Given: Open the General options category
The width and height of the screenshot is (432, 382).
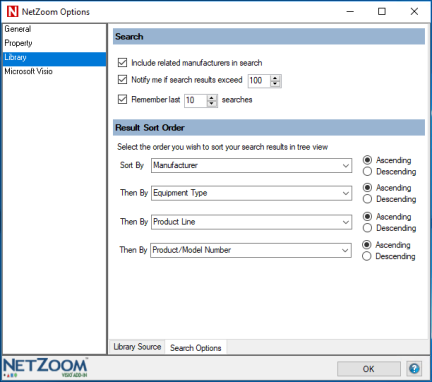Looking at the screenshot, I should (x=54, y=29).
